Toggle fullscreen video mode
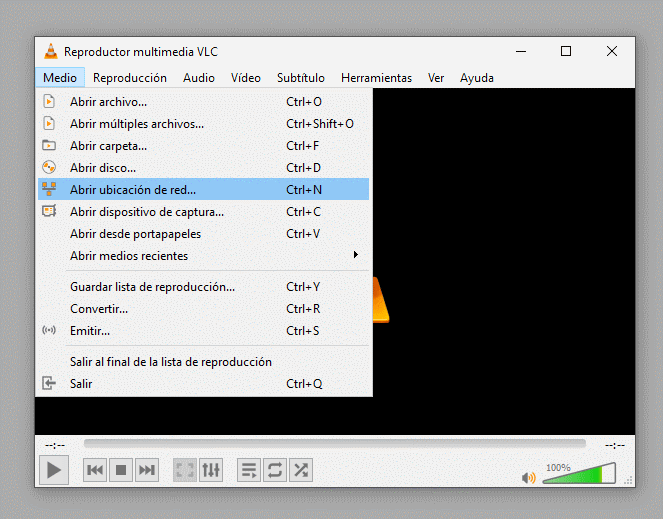The image size is (663, 519). click(x=185, y=470)
